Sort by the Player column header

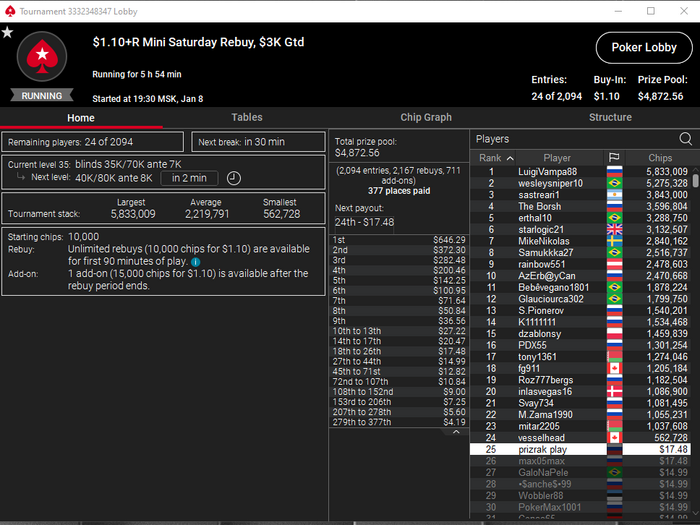click(557, 158)
